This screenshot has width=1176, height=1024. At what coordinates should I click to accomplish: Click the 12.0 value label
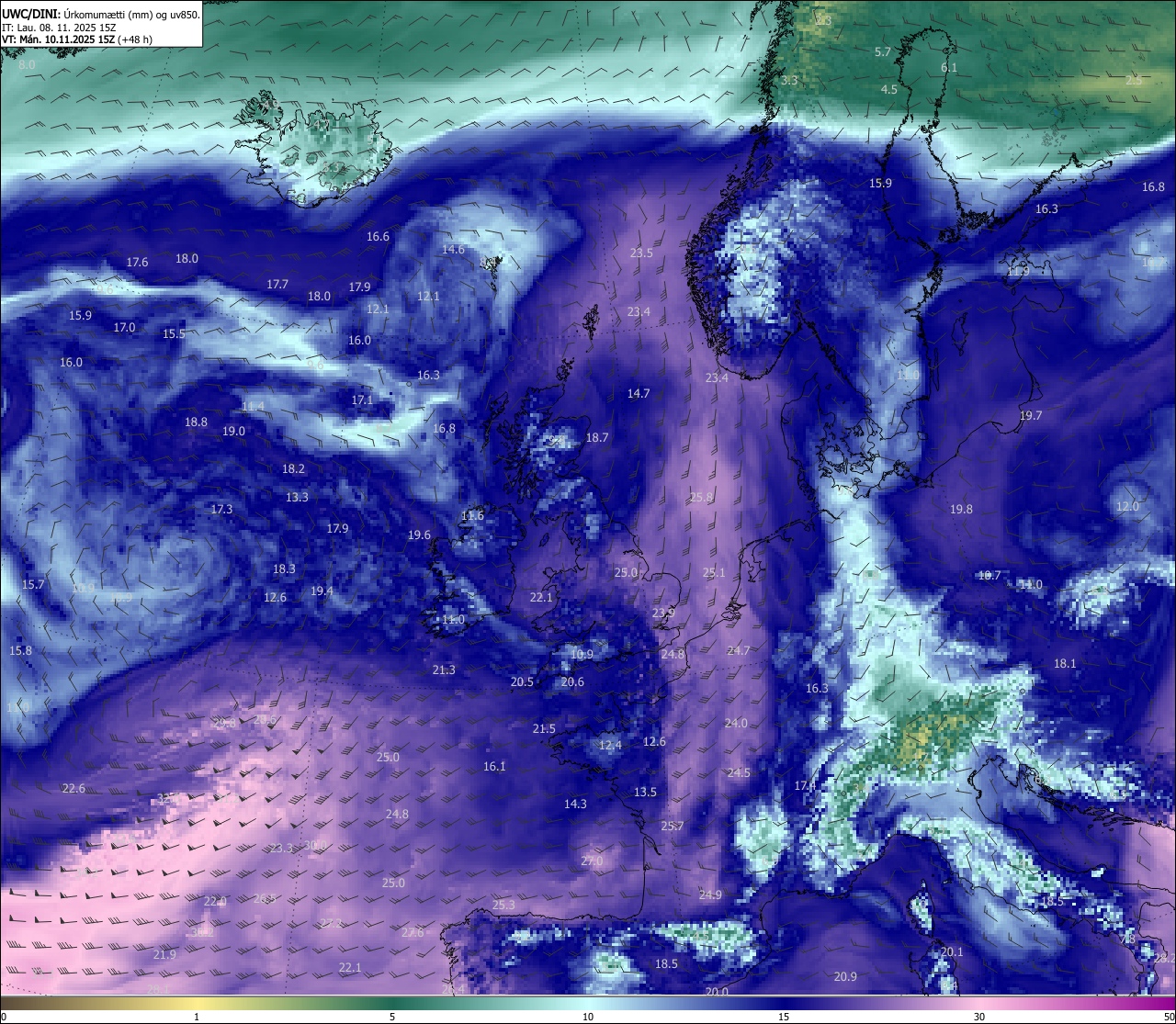(x=1127, y=506)
